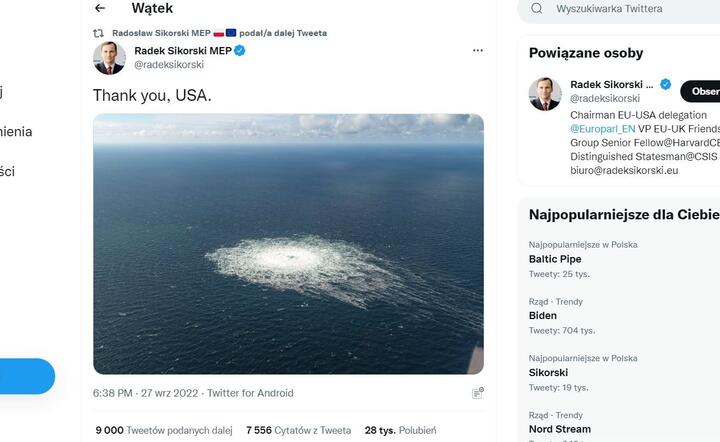The image size is (720, 442).
Task: Open the Baltic Pipe trending topic
Action: click(x=555, y=259)
